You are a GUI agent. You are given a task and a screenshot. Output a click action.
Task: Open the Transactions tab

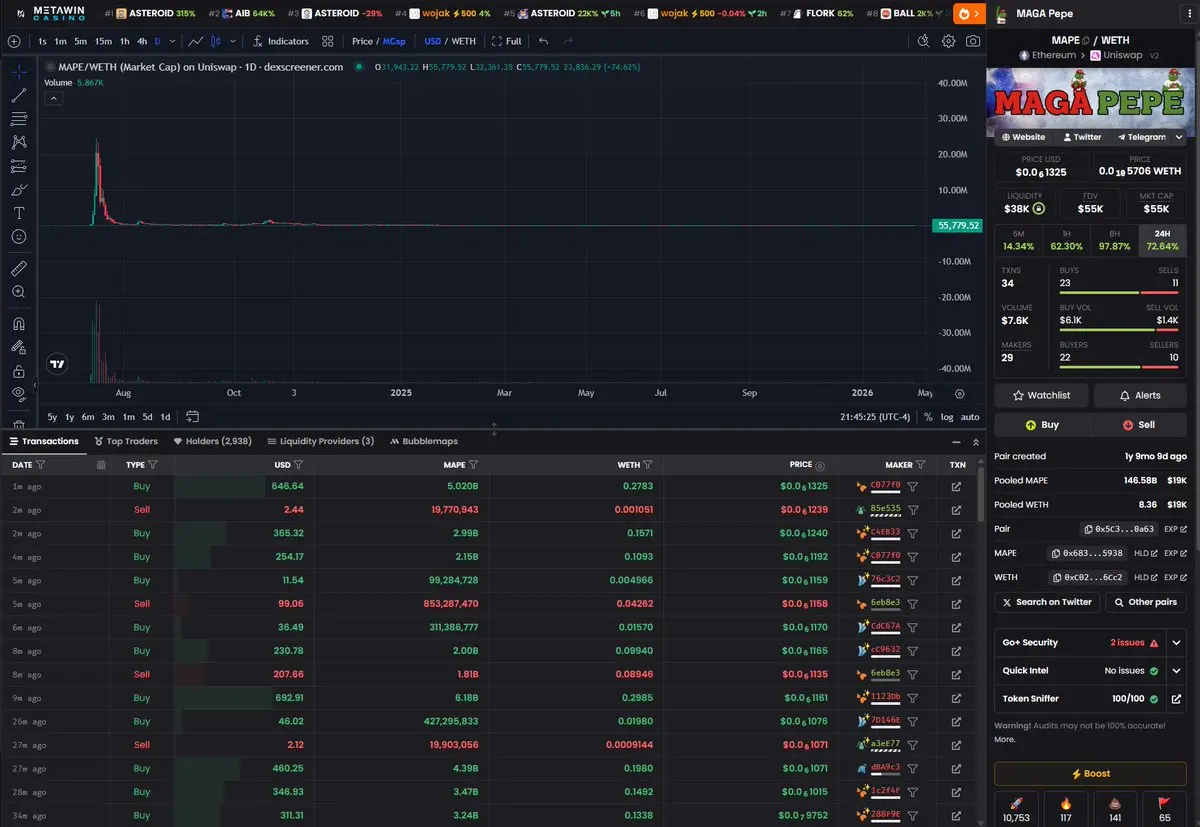tap(44, 441)
